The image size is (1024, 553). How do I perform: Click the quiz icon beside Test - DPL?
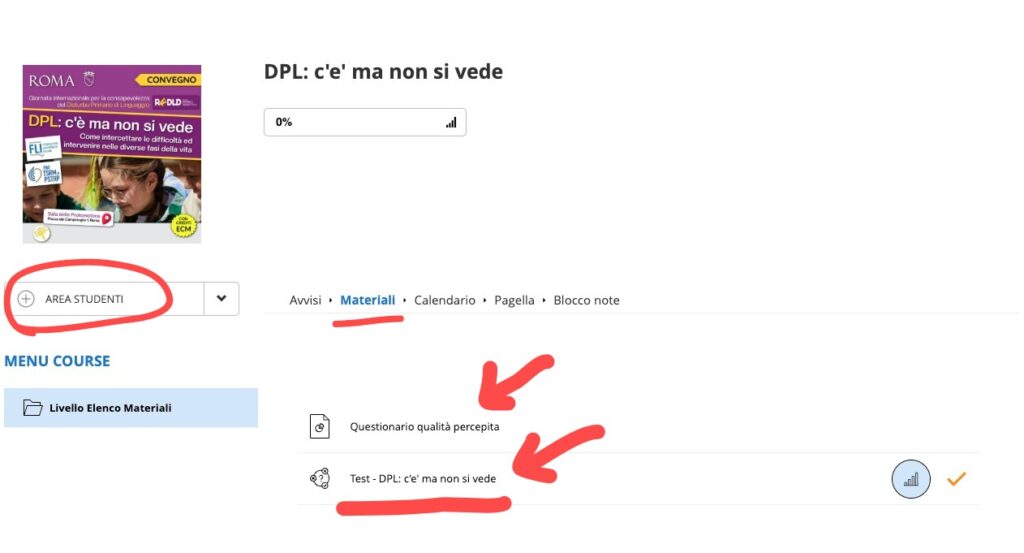(x=319, y=479)
